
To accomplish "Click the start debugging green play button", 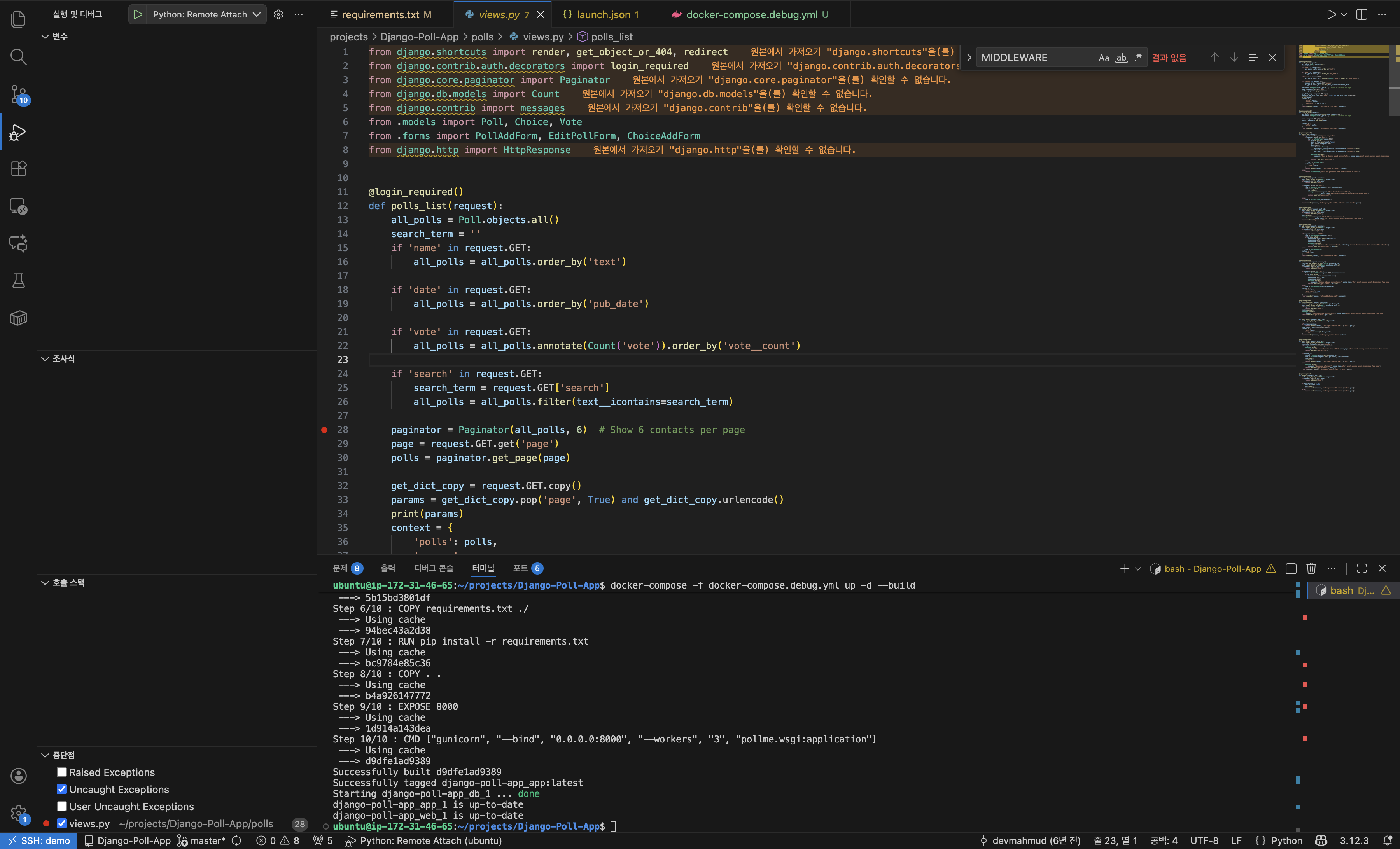I will click(x=138, y=15).
